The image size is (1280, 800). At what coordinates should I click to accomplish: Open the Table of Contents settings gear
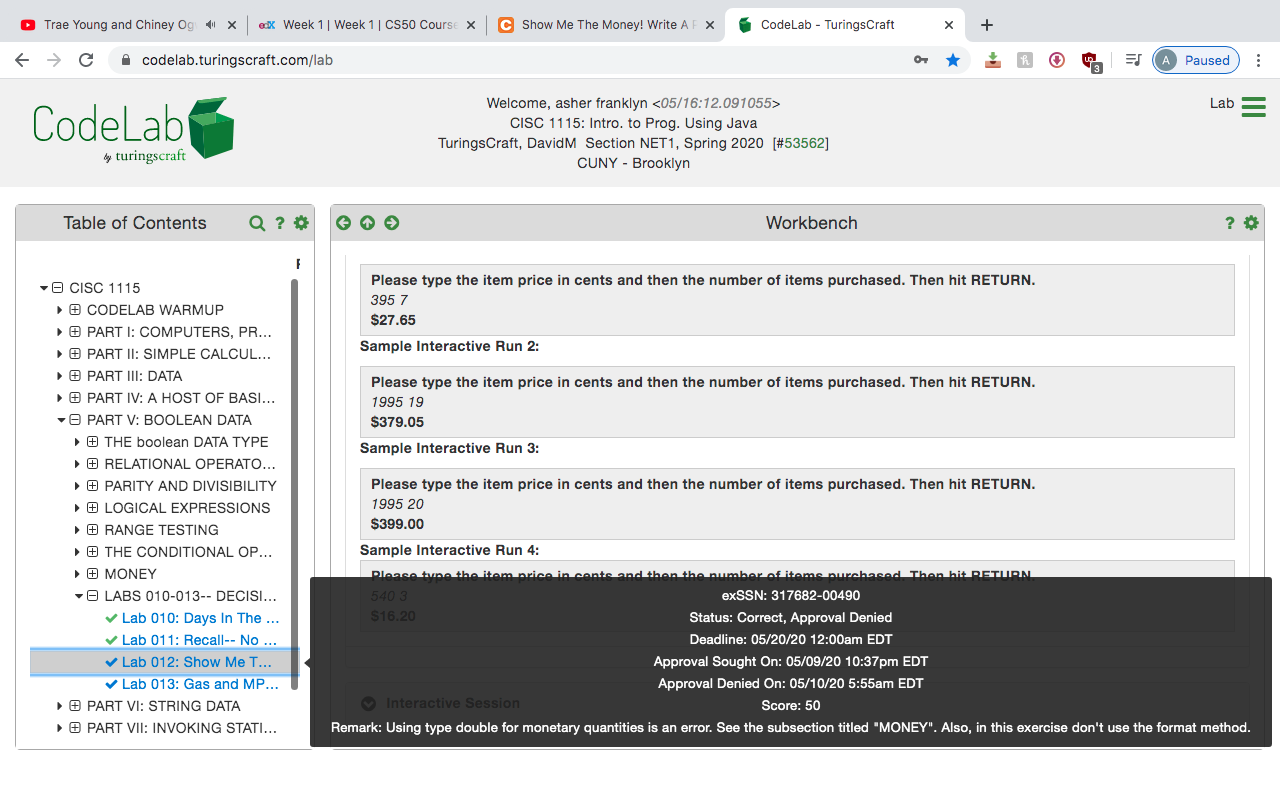(x=301, y=223)
